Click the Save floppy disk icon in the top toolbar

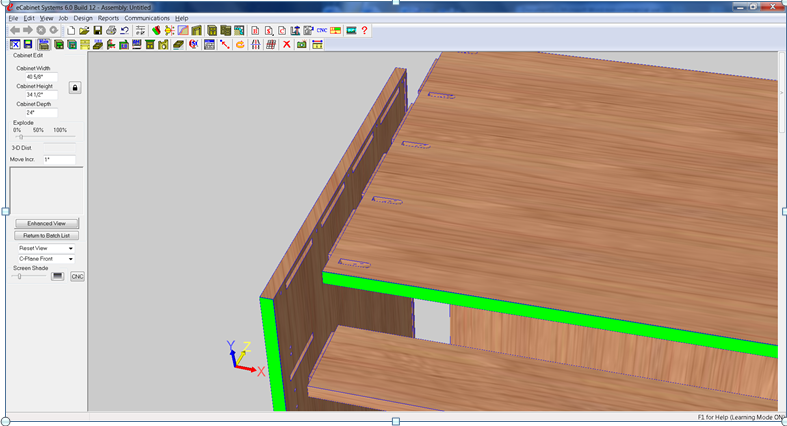click(x=97, y=31)
